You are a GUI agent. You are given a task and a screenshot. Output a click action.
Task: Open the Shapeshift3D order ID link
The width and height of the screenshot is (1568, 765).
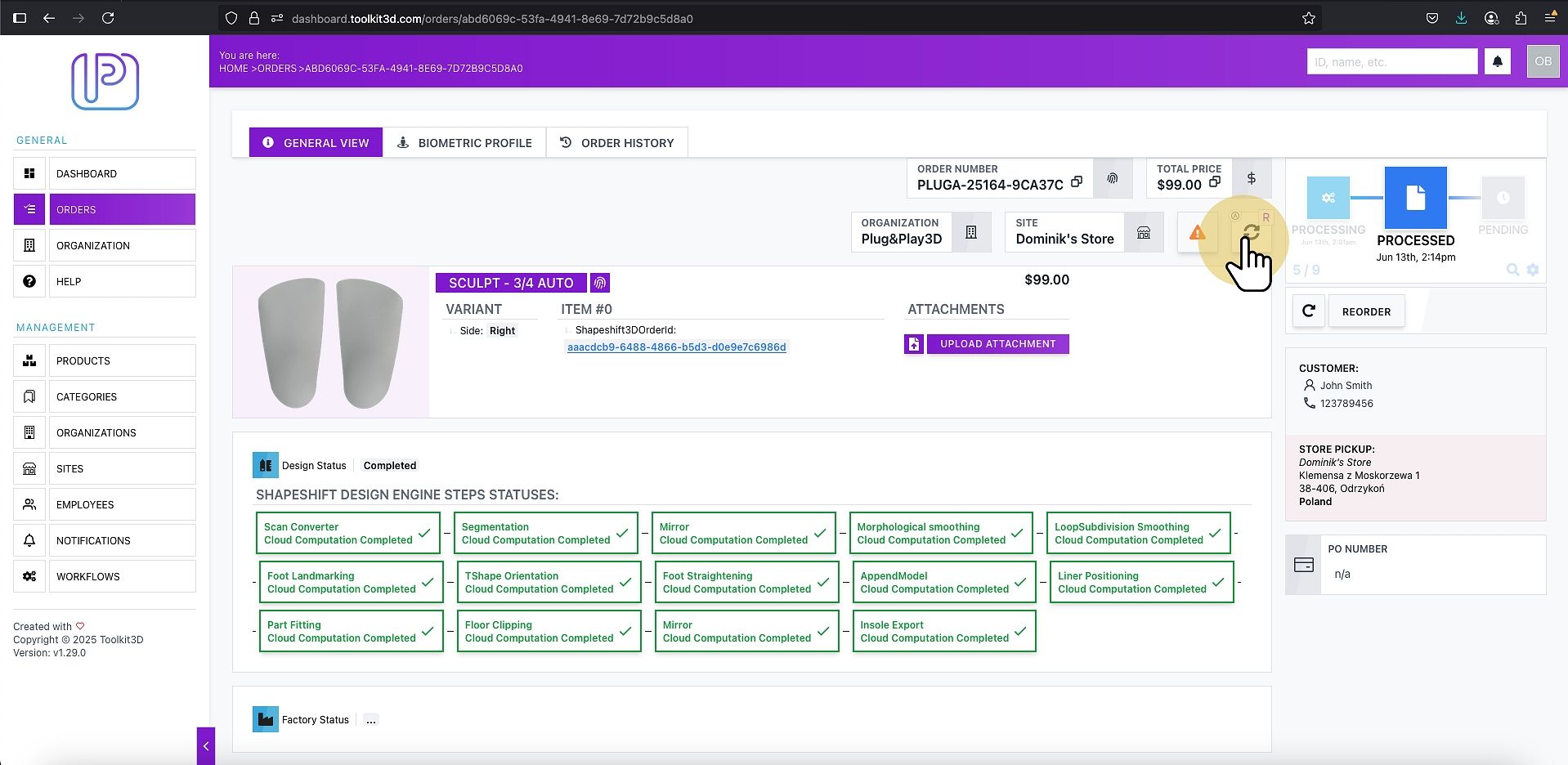(x=677, y=347)
